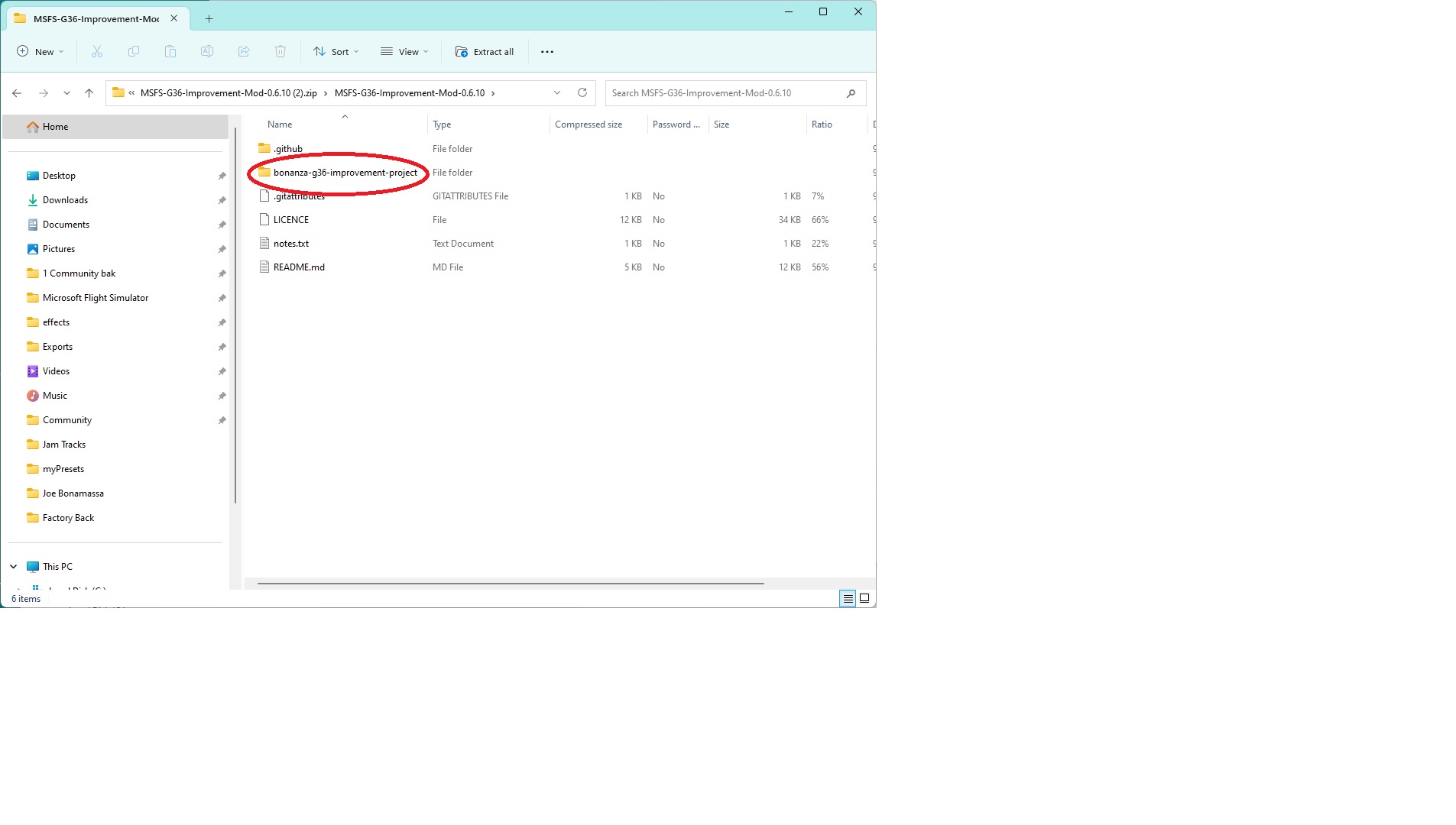Refresh the current folder view
The width and height of the screenshot is (1456, 825).
tap(582, 93)
